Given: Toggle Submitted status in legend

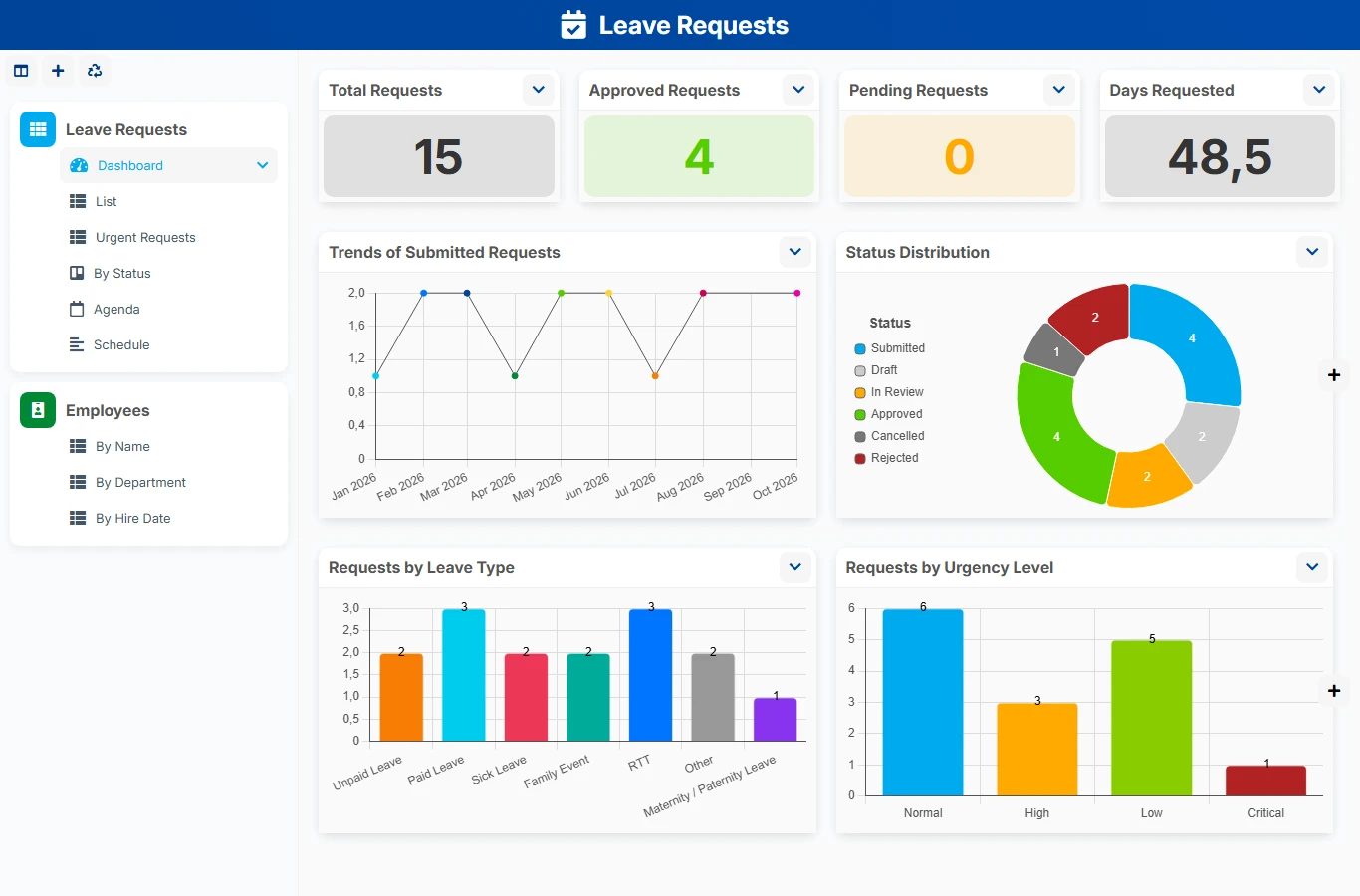Looking at the screenshot, I should pos(889,348).
